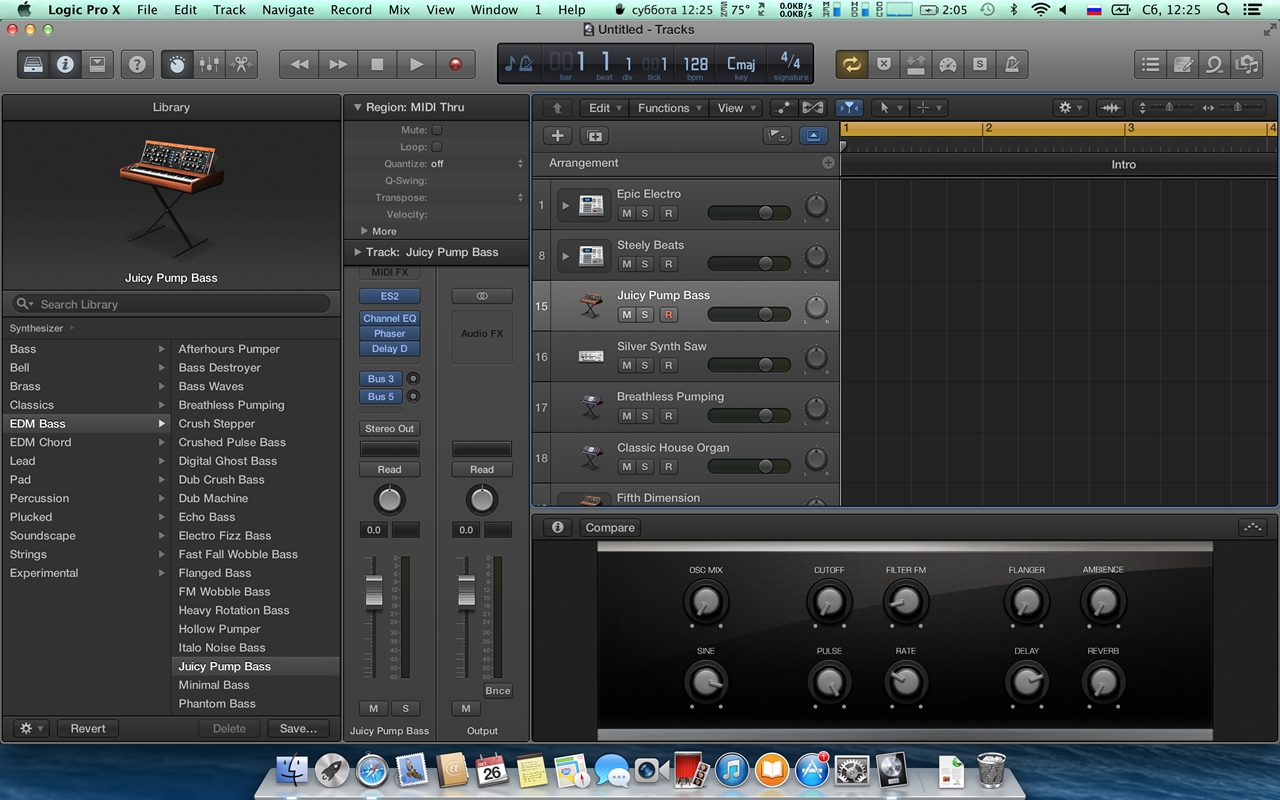Open the File menu
Viewport: 1280px width, 800px height.
pyautogui.click(x=147, y=10)
